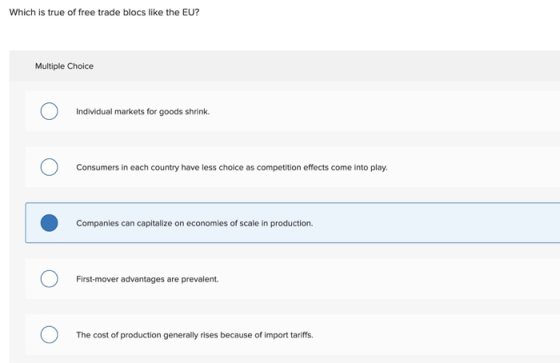Click text 'The cost of production generally rises because of import tariffs.'
The width and height of the screenshot is (560, 363).
click(195, 335)
